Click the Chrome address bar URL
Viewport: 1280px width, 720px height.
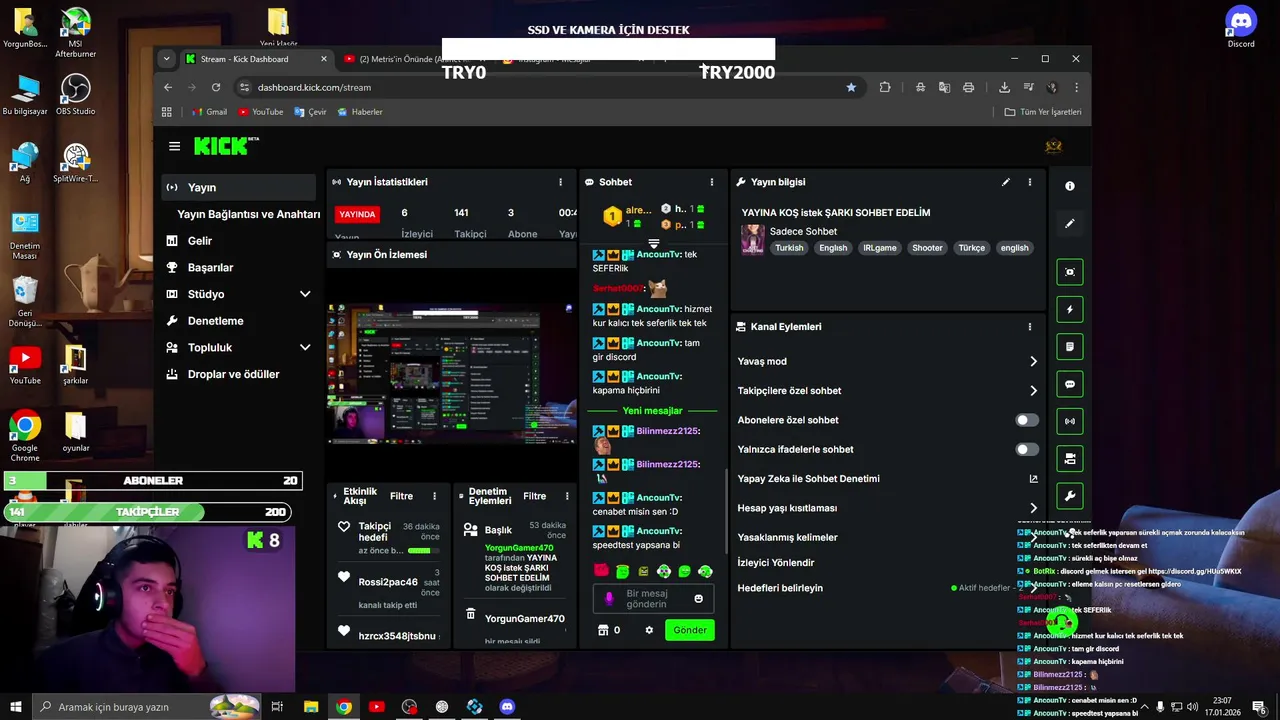click(x=314, y=87)
